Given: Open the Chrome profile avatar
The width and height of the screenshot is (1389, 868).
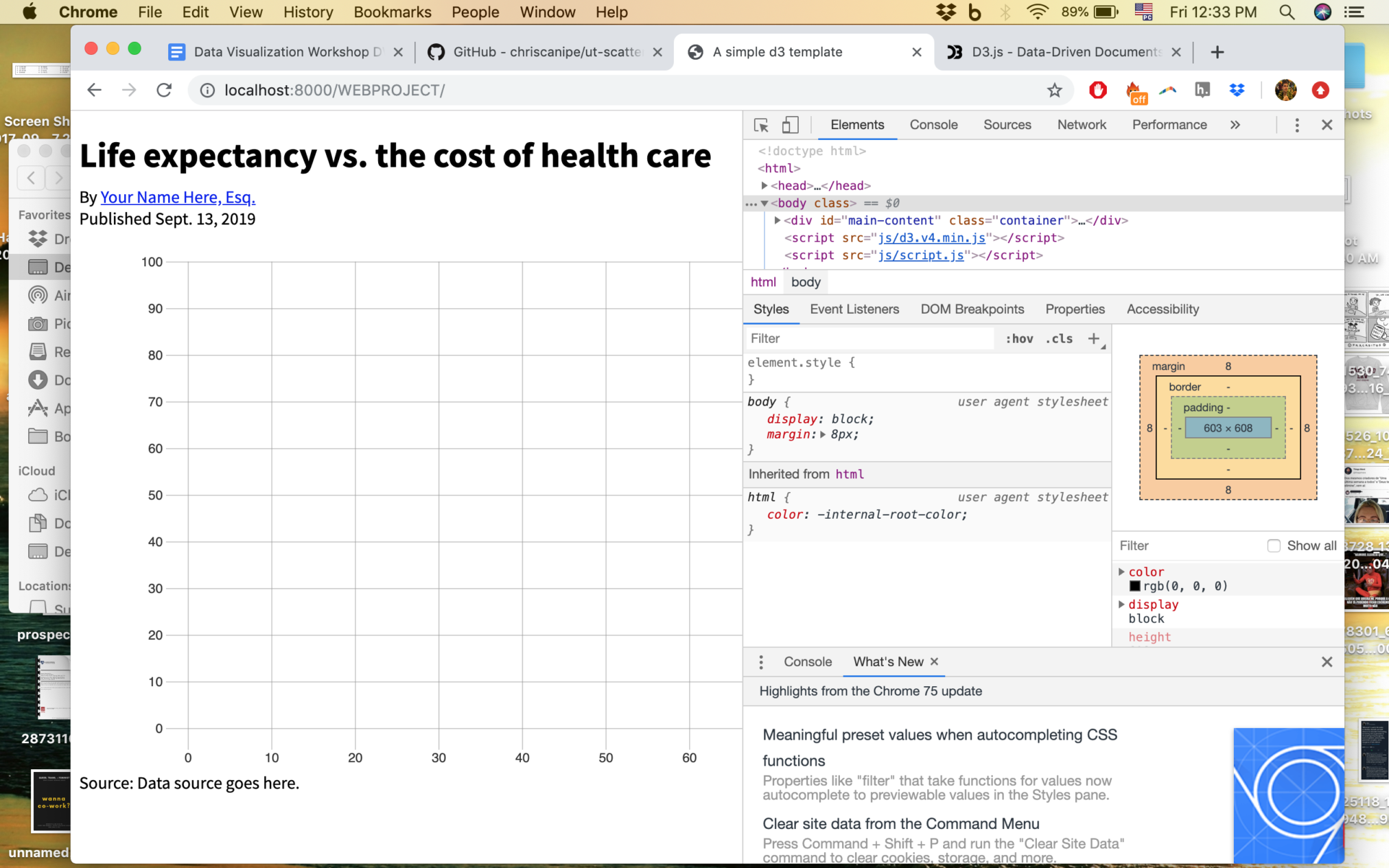Looking at the screenshot, I should (x=1285, y=90).
